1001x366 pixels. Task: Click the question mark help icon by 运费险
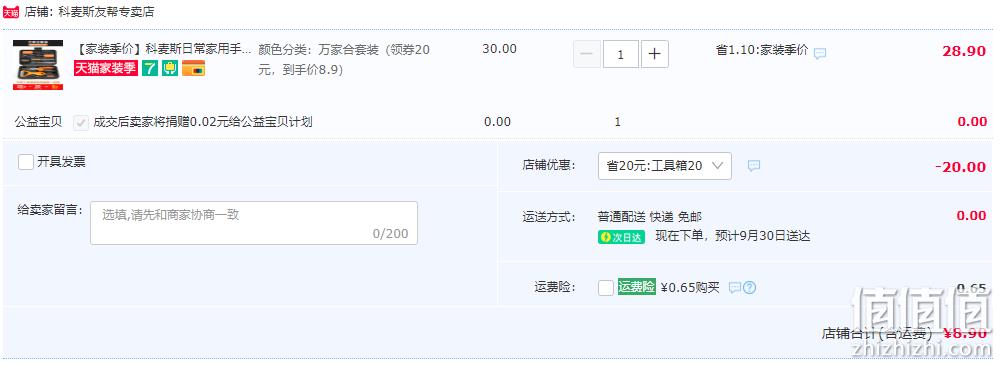point(749,288)
